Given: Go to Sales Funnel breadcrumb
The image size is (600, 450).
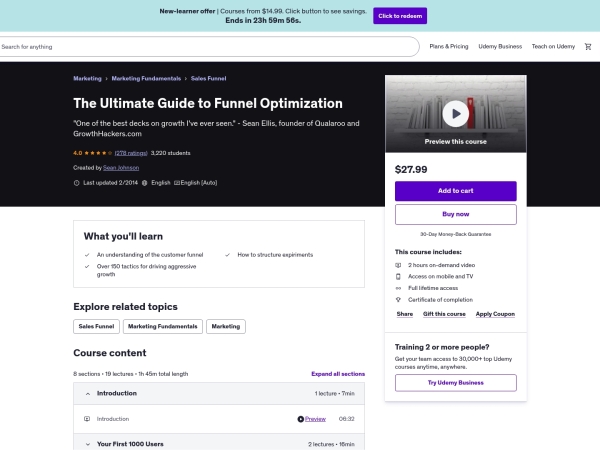Looking at the screenshot, I should coord(209,78).
